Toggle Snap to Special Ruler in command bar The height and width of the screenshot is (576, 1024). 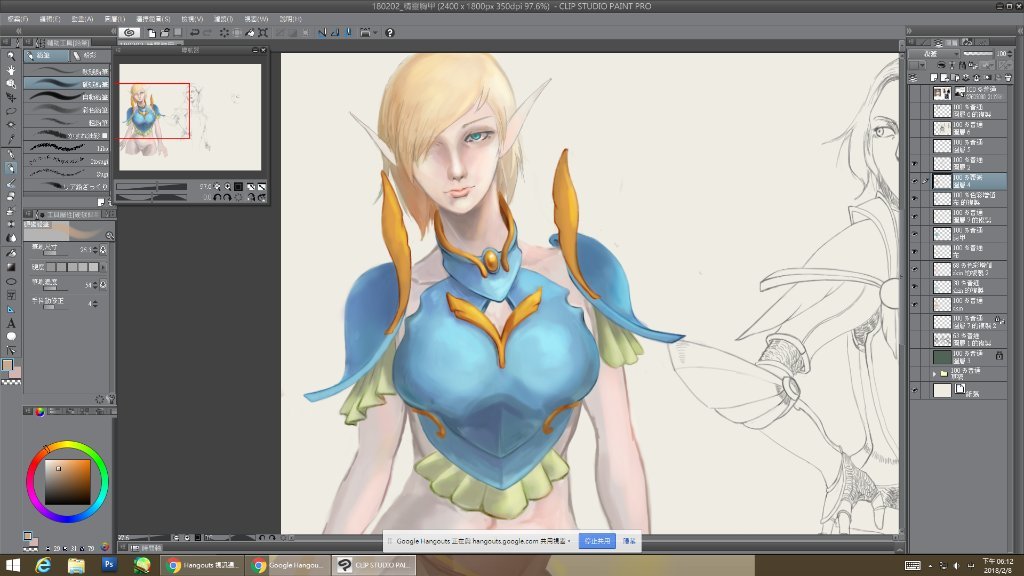tap(335, 33)
